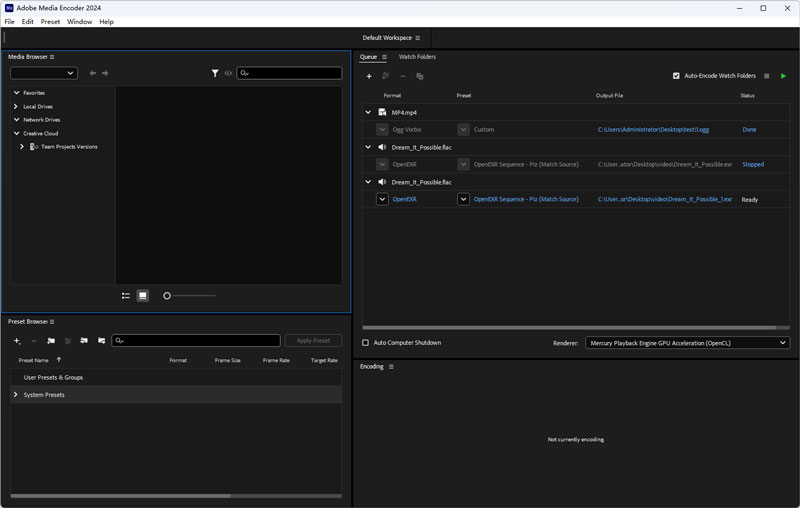Click the Done status link
The image size is (800, 508).
pos(749,130)
